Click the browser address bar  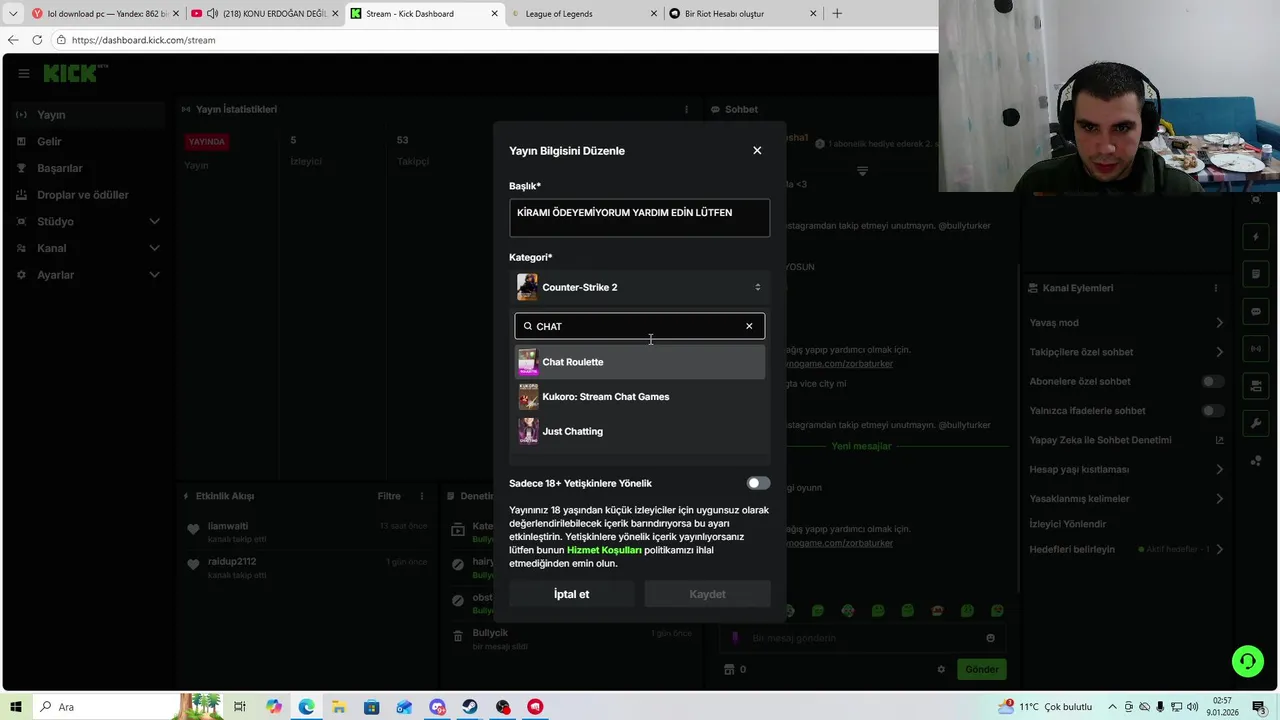(x=495, y=40)
